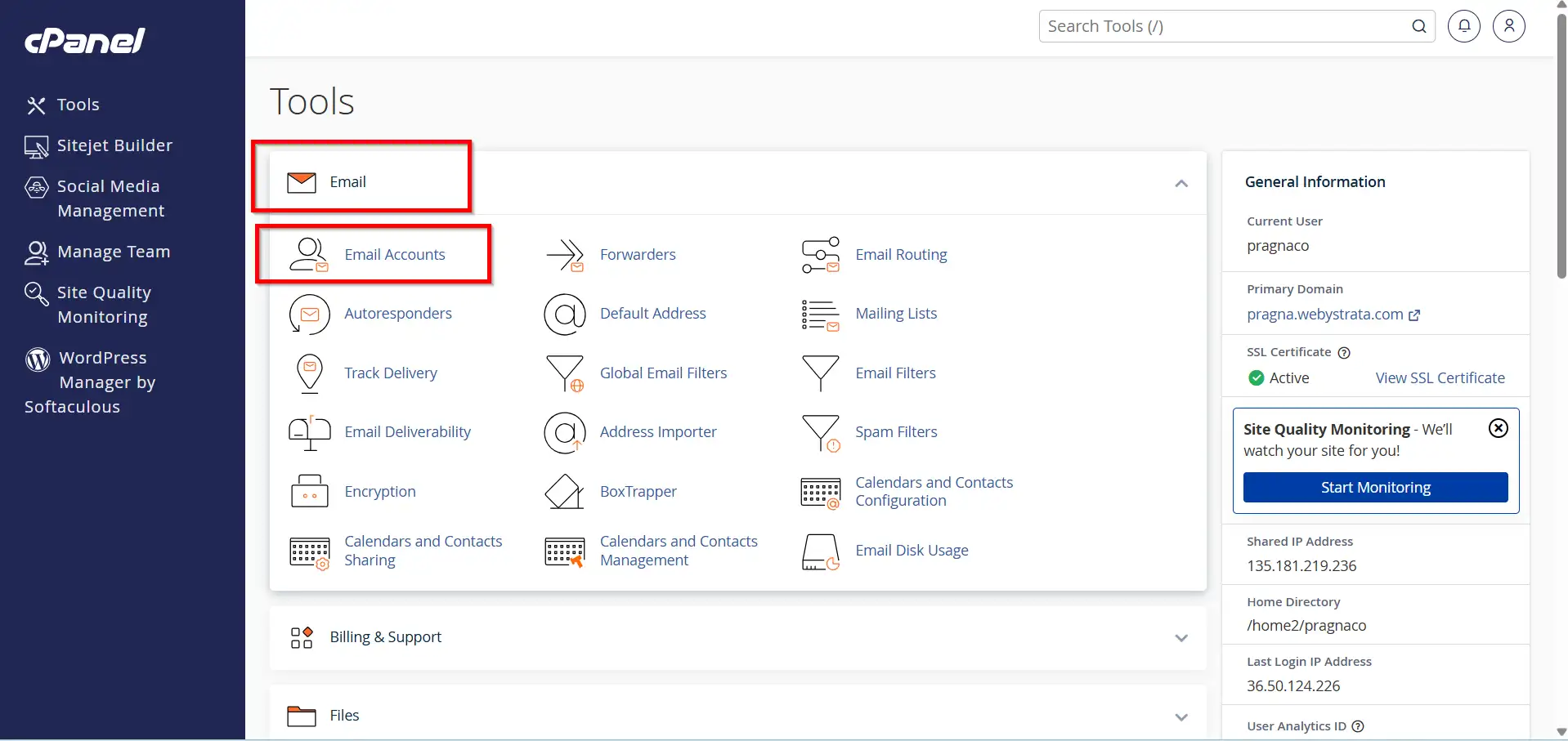1568x741 pixels.
Task: Click the Global Email Filters funnel icon
Action: tap(565, 373)
